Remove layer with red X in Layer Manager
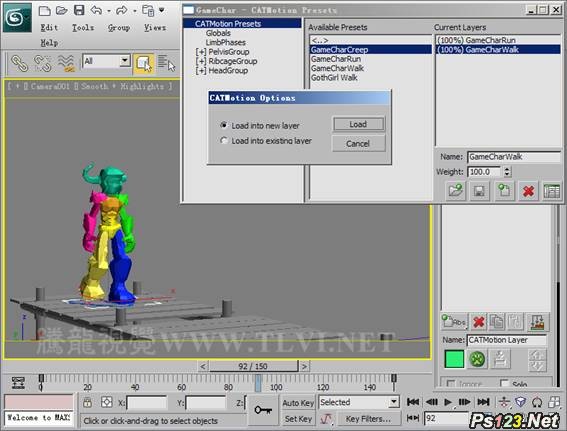The width and height of the screenshot is (567, 431). tap(479, 321)
